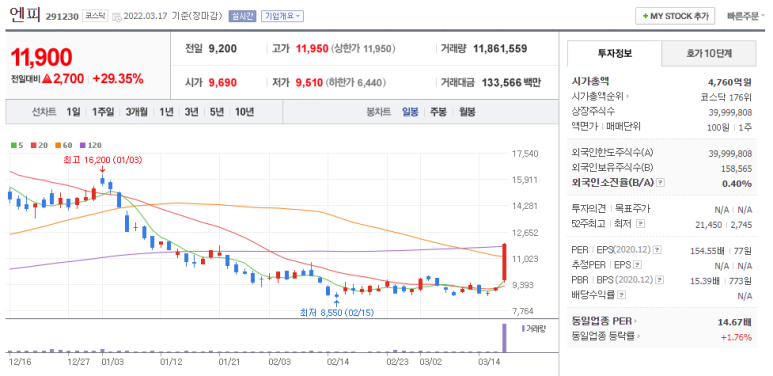Screen dimensions: 773x376
Task: Open the help icon beside PER EPS(2020.12)
Action: point(657,251)
